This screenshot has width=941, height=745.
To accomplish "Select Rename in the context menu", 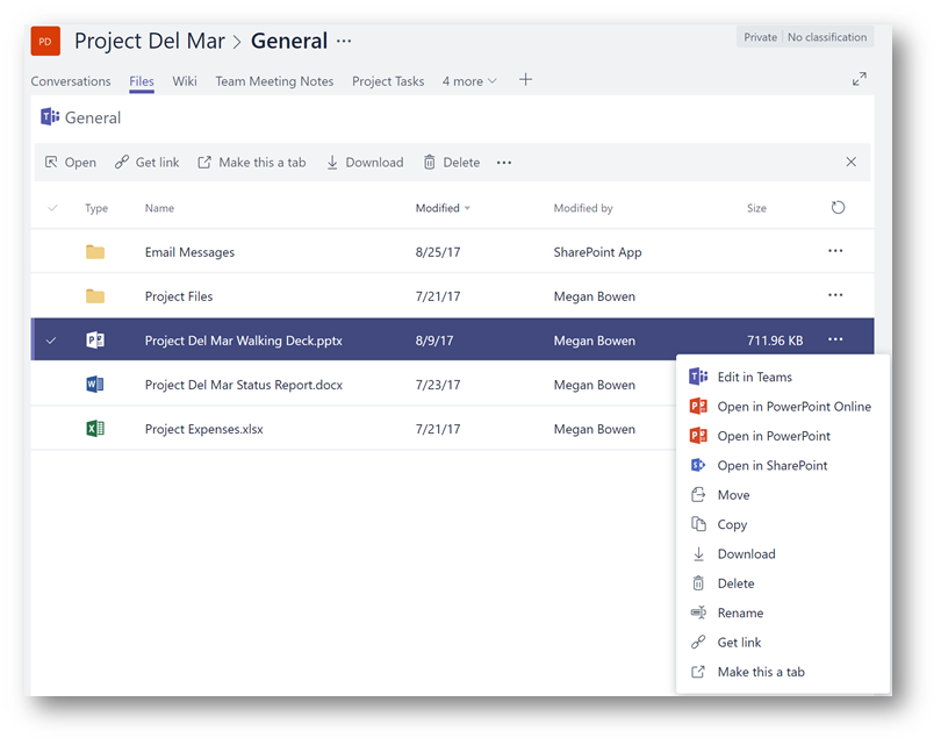I will pos(740,613).
